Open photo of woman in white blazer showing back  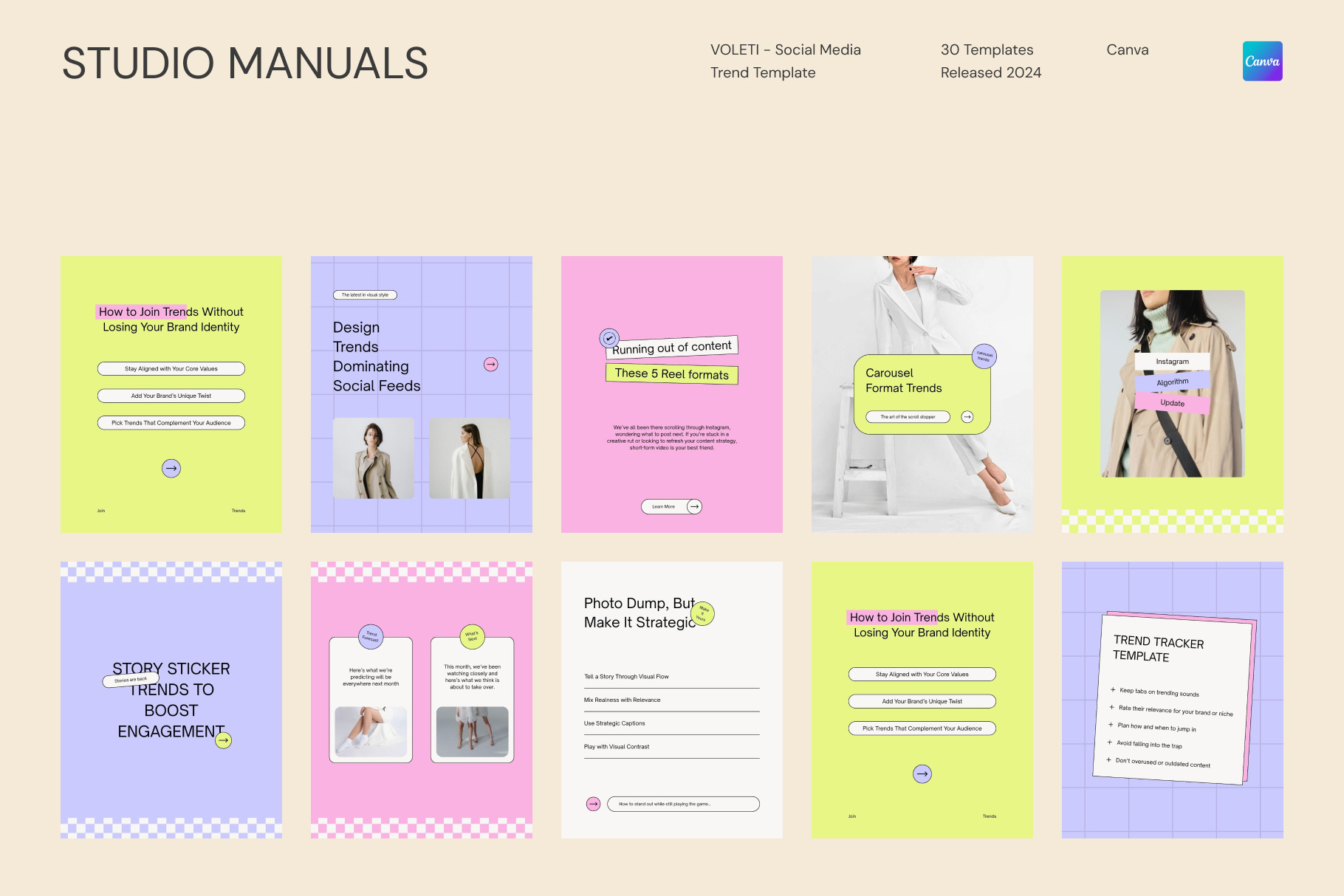(x=470, y=458)
